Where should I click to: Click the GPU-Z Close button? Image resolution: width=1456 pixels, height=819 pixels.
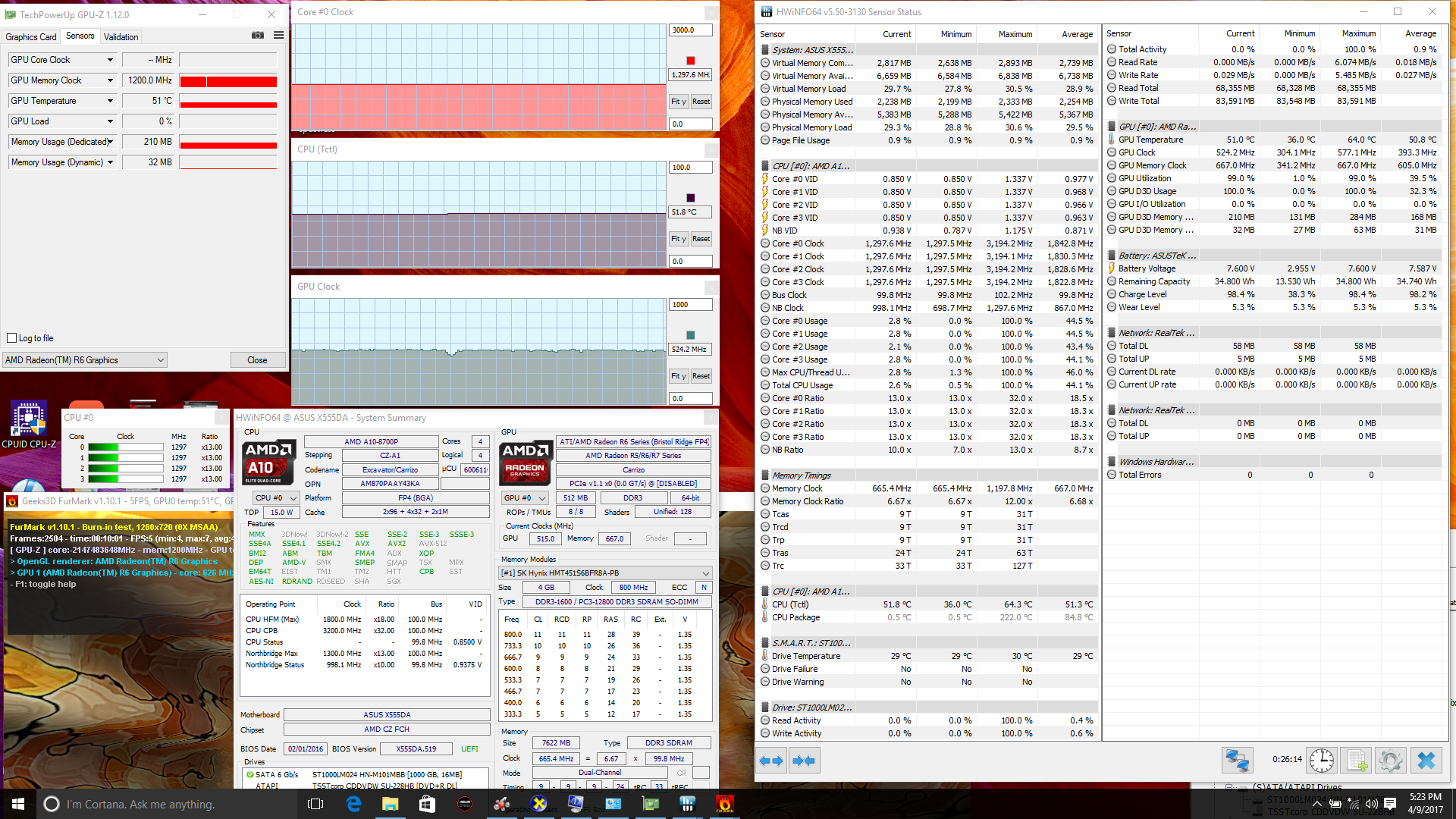click(257, 360)
